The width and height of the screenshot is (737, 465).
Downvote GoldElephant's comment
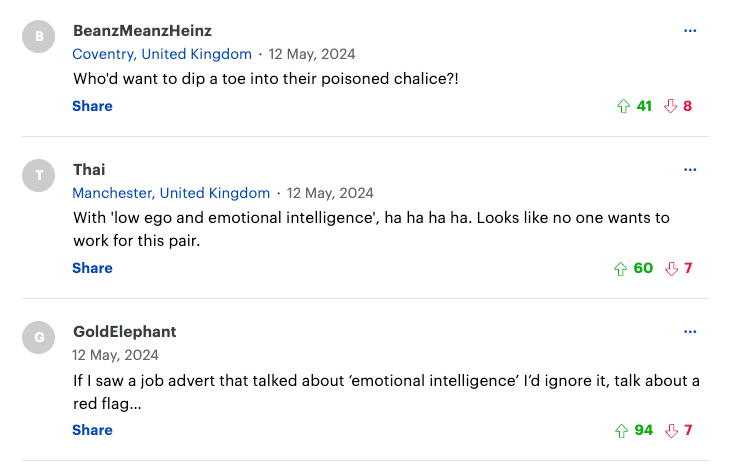point(671,430)
